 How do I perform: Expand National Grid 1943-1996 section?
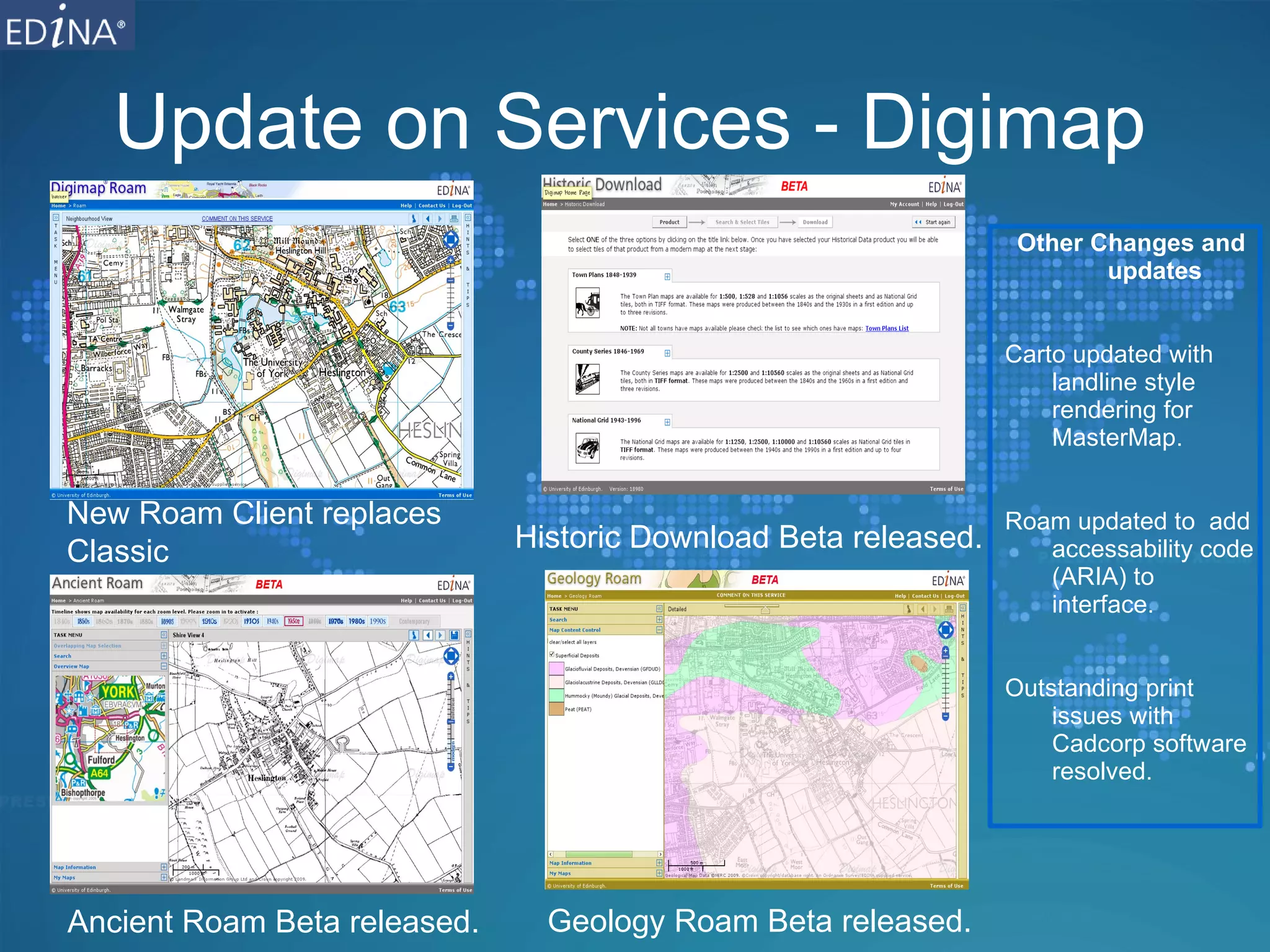tap(667, 422)
